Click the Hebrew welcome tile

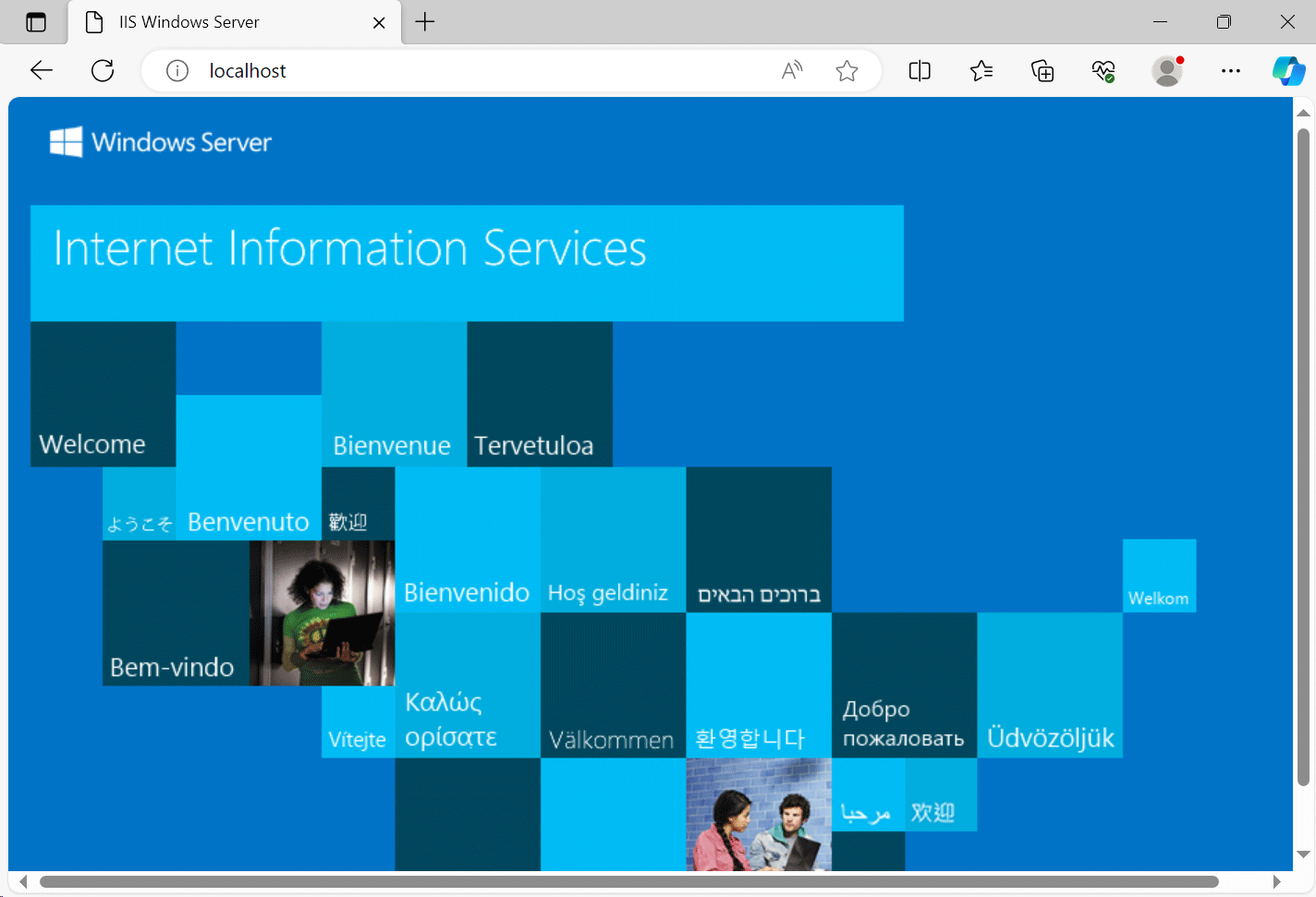pyautogui.click(x=759, y=539)
